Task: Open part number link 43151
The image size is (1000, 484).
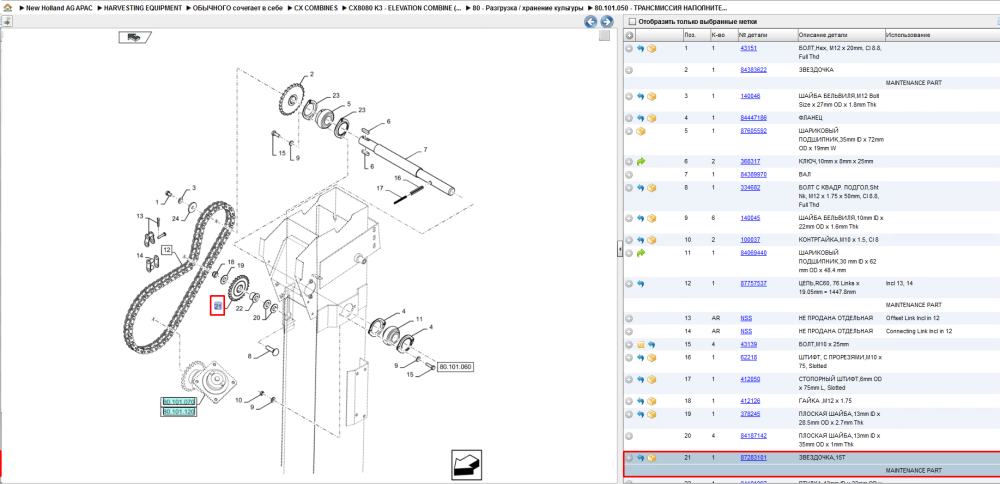Action: [x=748, y=48]
